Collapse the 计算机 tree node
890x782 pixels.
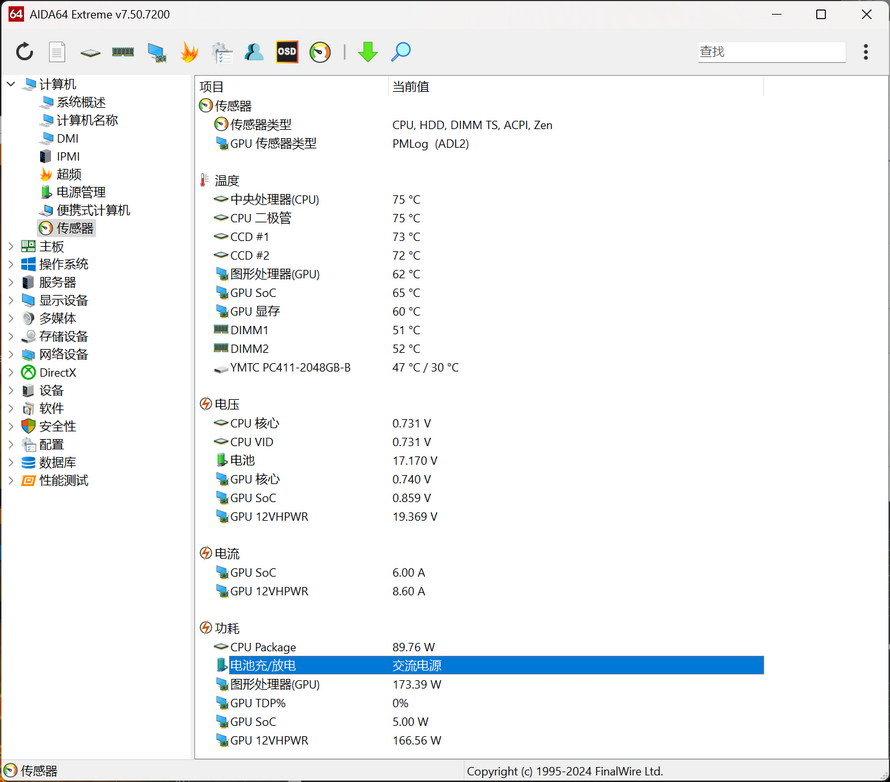point(11,85)
